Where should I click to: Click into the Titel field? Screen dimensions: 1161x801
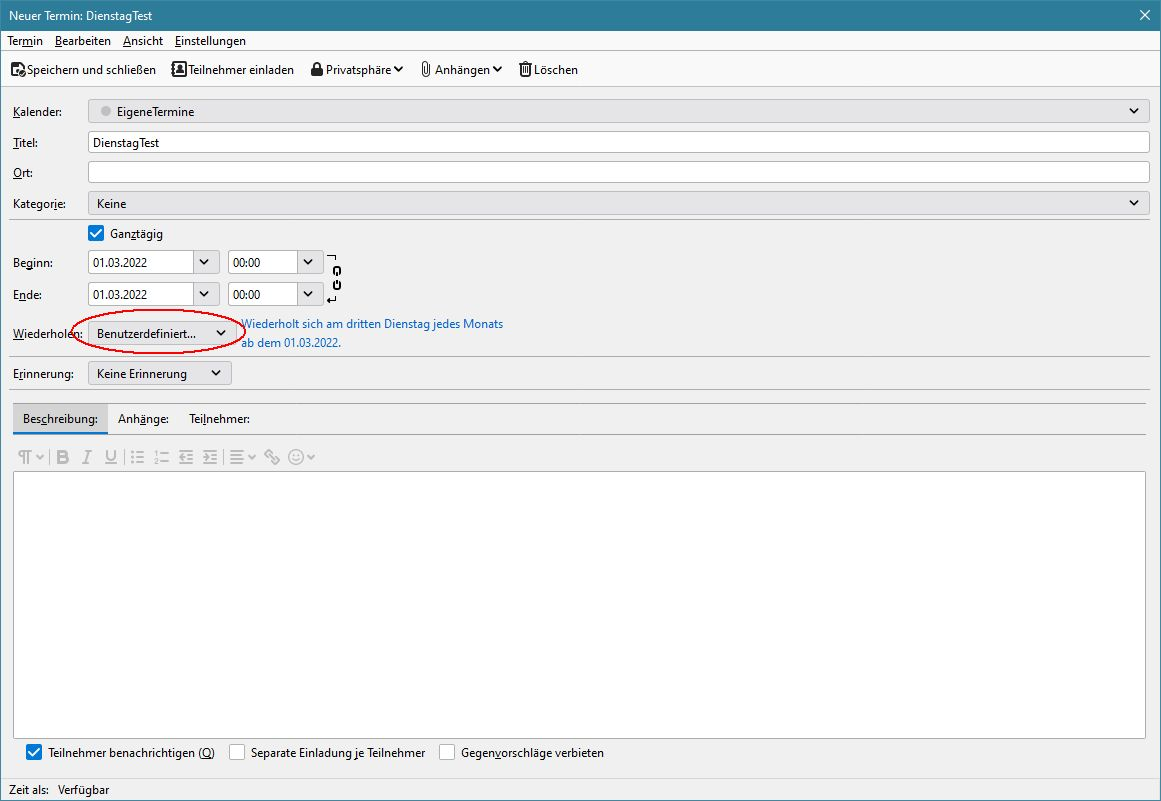[618, 142]
